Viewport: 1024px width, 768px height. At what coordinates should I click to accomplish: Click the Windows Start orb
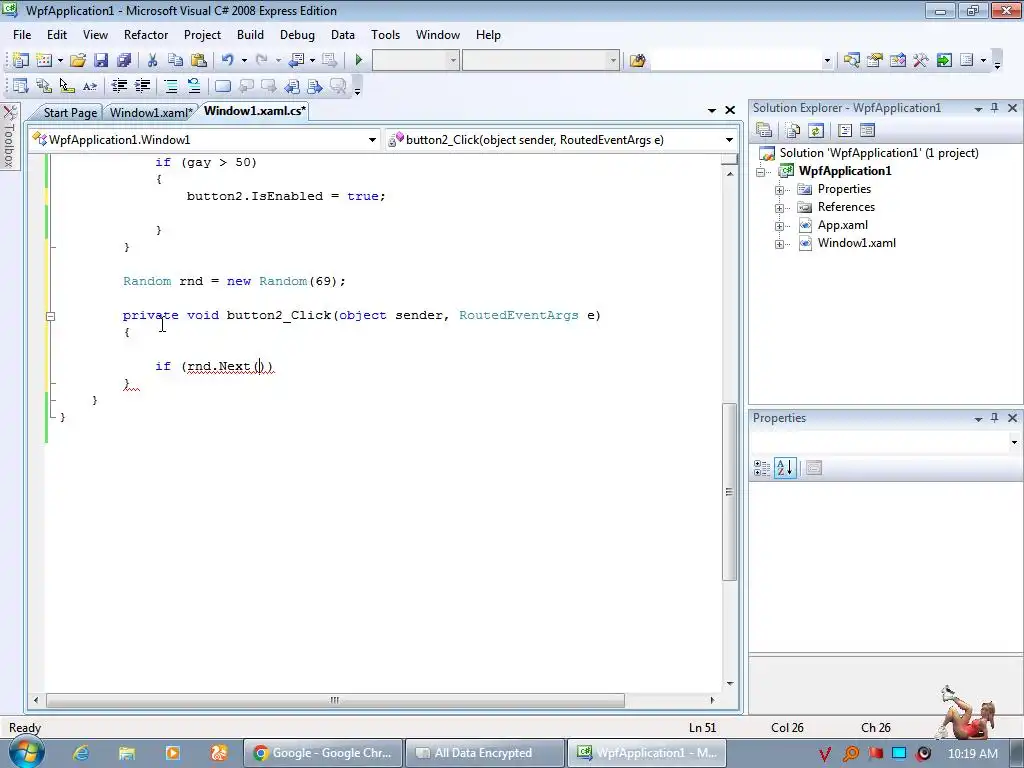click(25, 752)
